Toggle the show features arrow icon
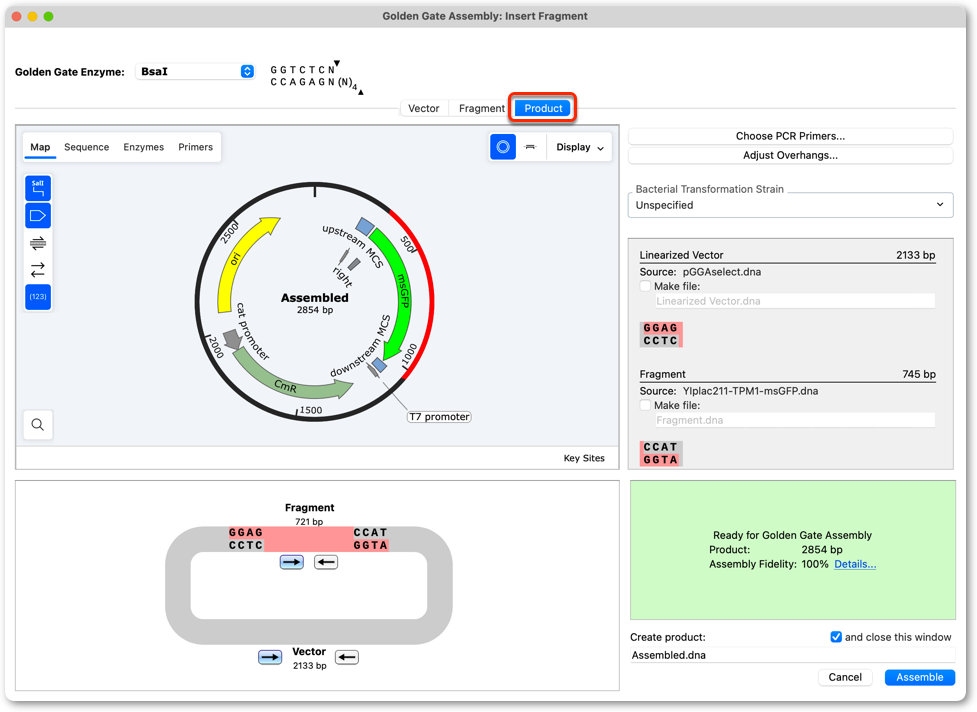This screenshot has height=712, width=977. tap(38, 216)
